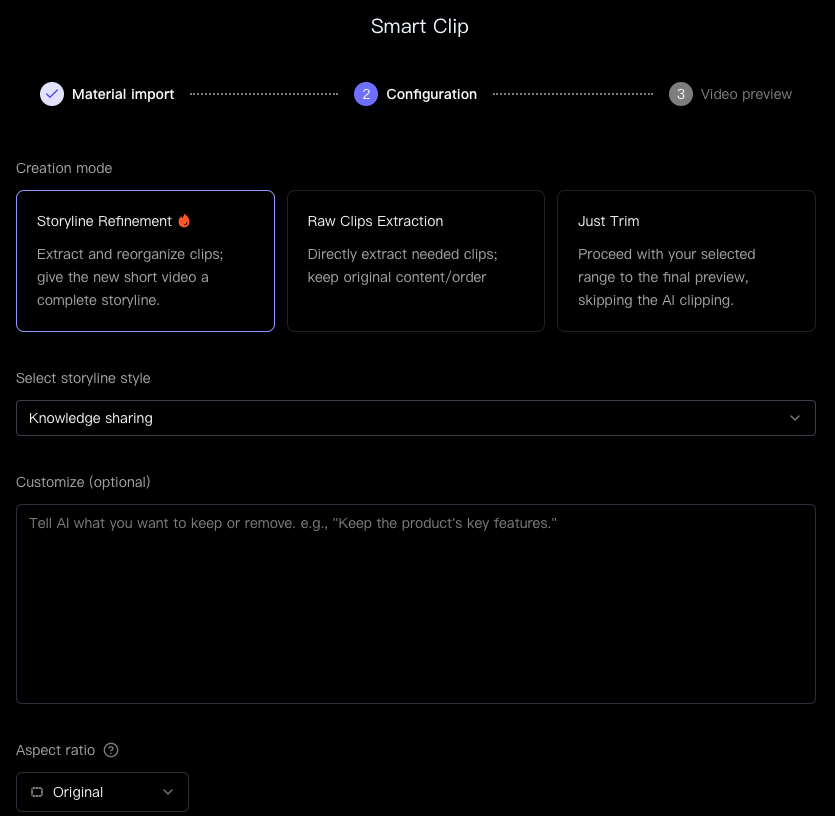Screen dimensions: 835x816
Task: Click the Select storyline style label
Action: tap(83, 378)
